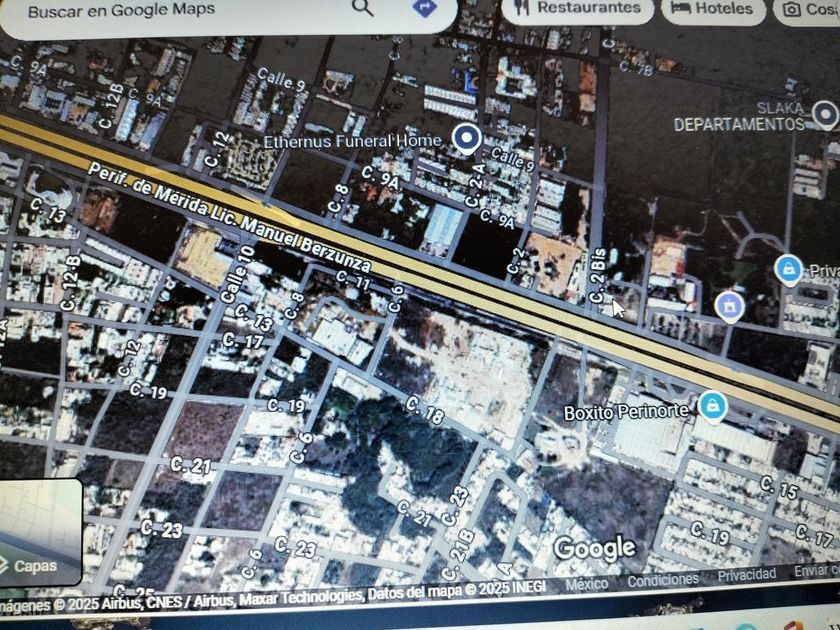Click the C. 15 street label

coord(779,487)
